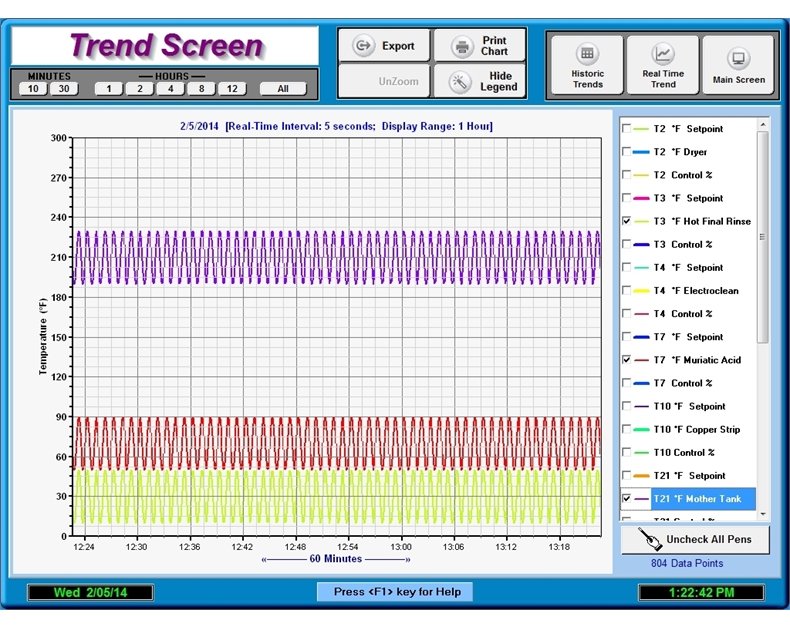Switch display range to 12 hours
The width and height of the screenshot is (790, 627).
232,89
